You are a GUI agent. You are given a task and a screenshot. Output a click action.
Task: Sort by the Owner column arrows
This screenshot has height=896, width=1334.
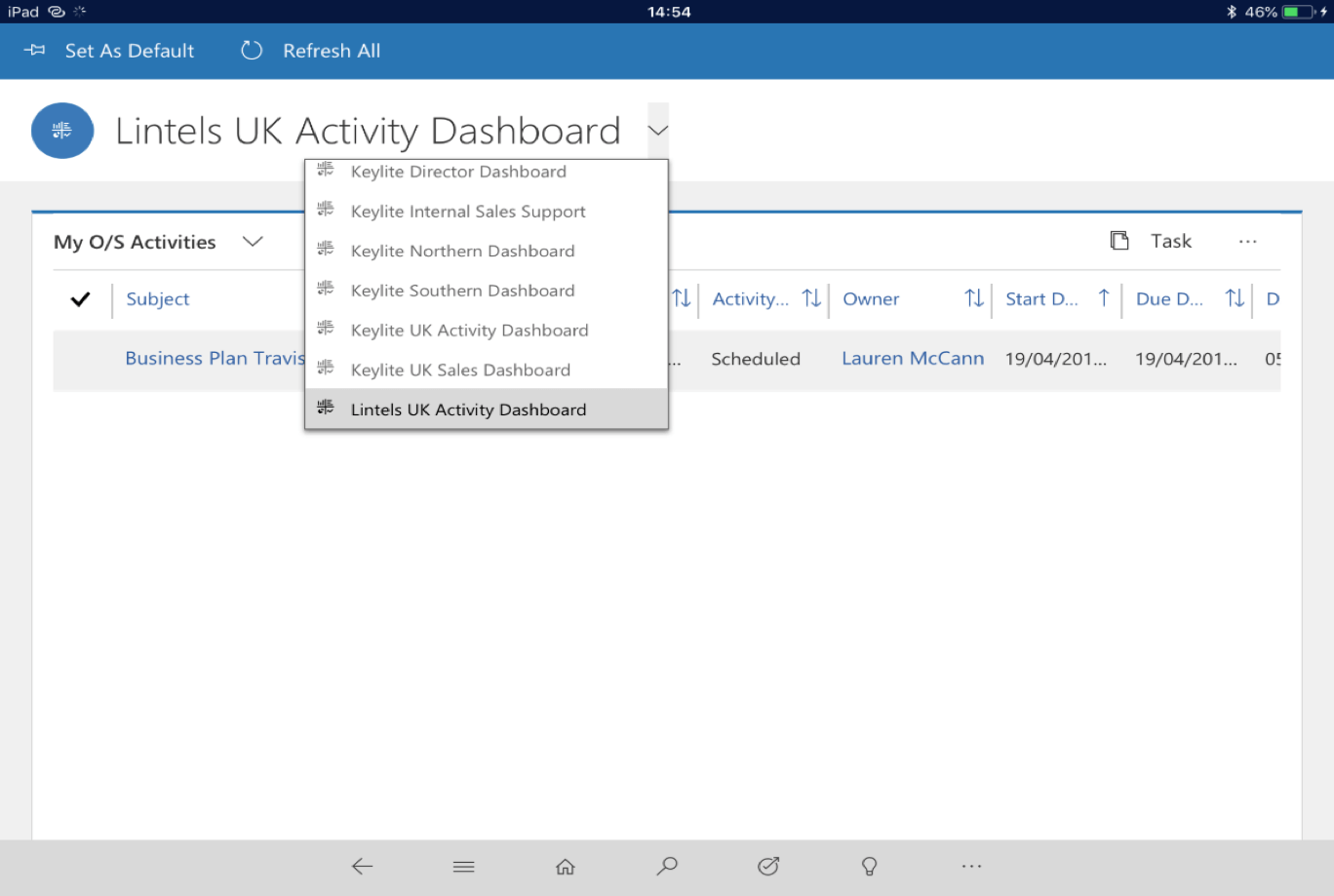point(974,298)
